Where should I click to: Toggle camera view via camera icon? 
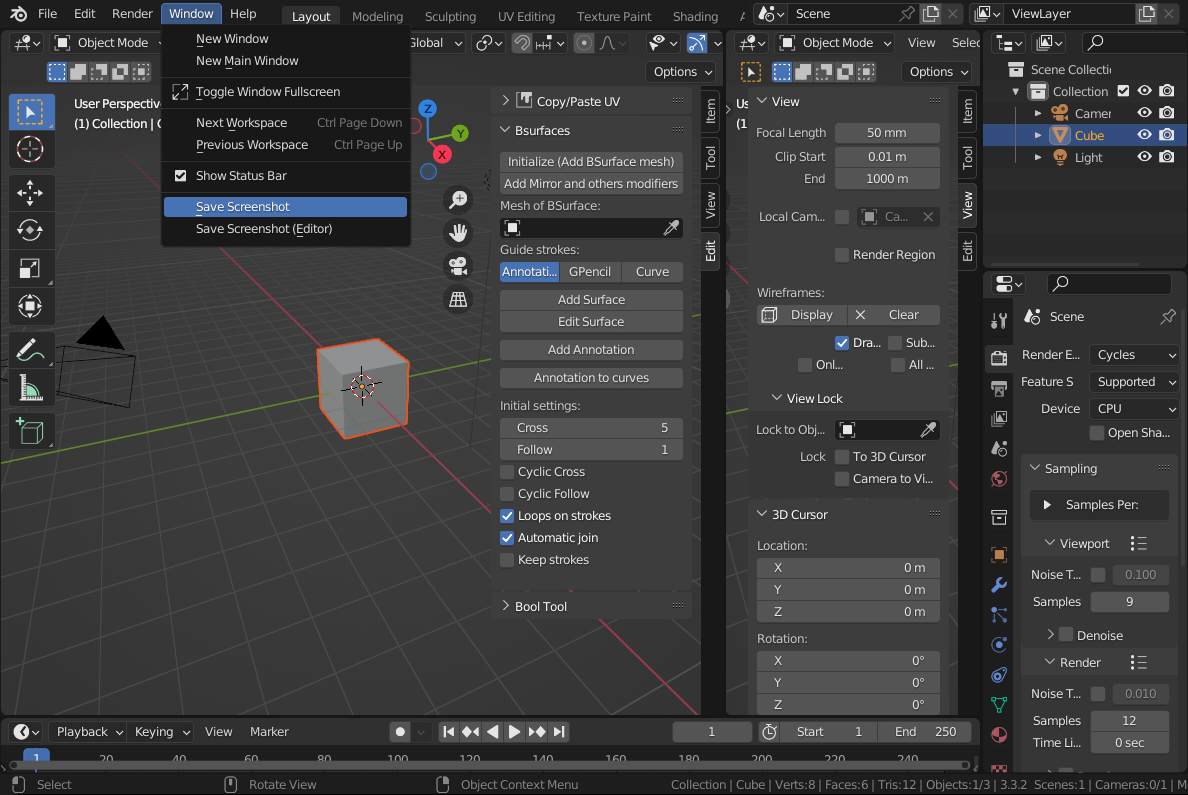click(x=458, y=265)
